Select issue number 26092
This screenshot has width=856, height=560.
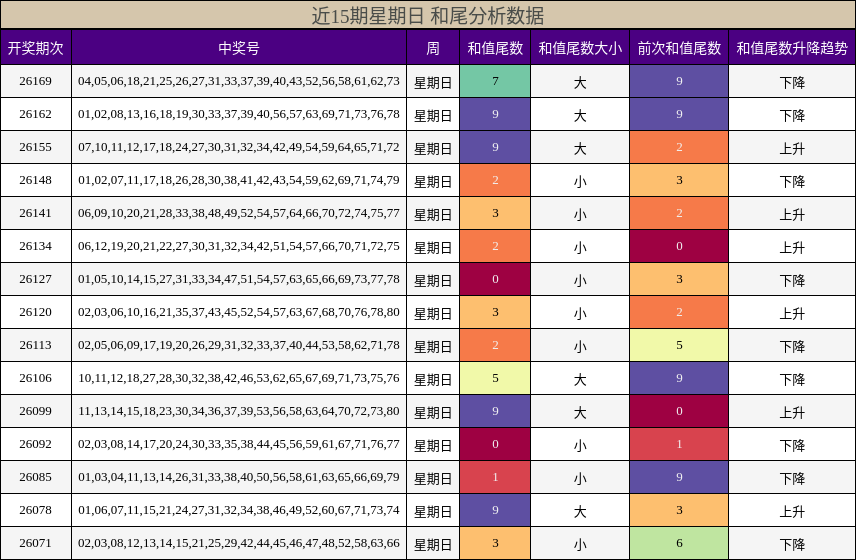(35, 444)
